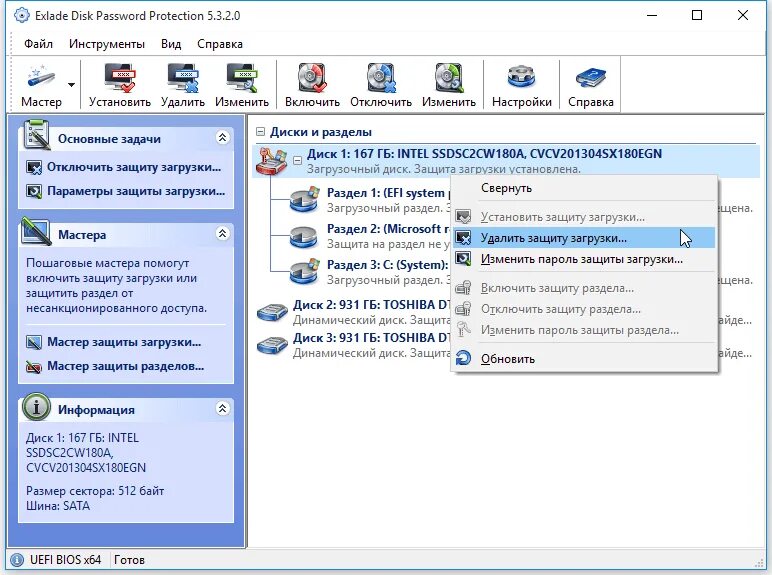This screenshot has height=575, width=772.
Task: Collapse the Основные задачи panel
Action: [x=223, y=137]
